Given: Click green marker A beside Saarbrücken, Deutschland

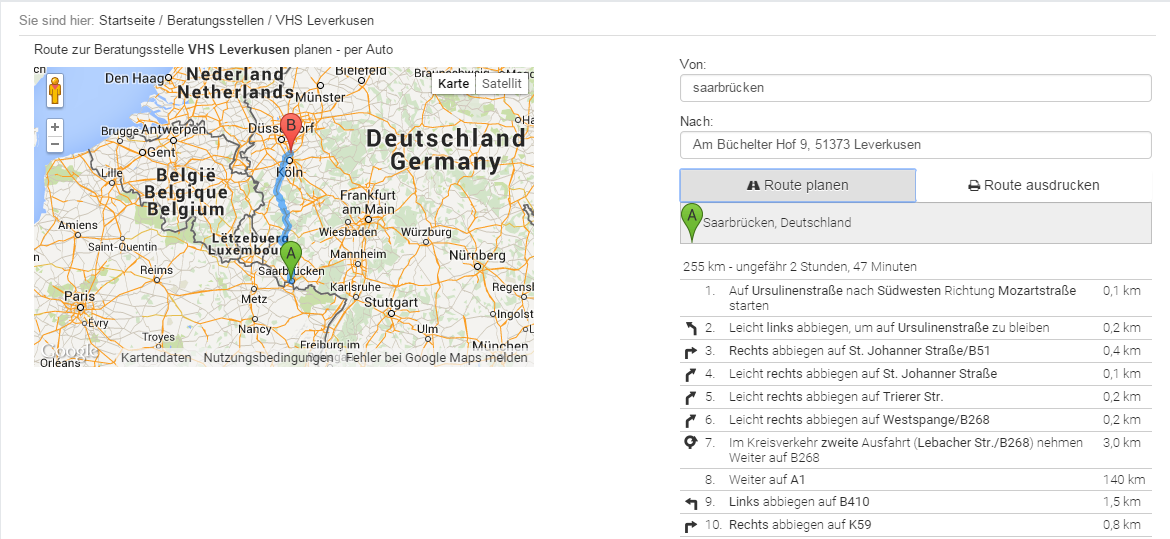Looking at the screenshot, I should 692,222.
